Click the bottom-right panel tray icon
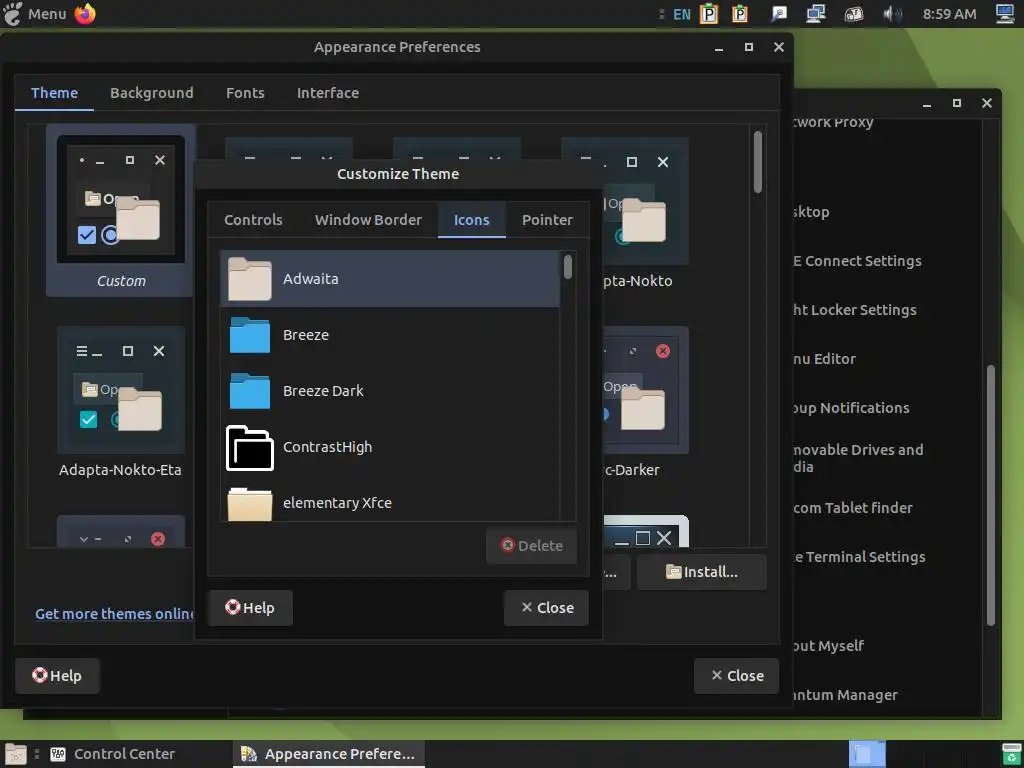 pos(1011,754)
